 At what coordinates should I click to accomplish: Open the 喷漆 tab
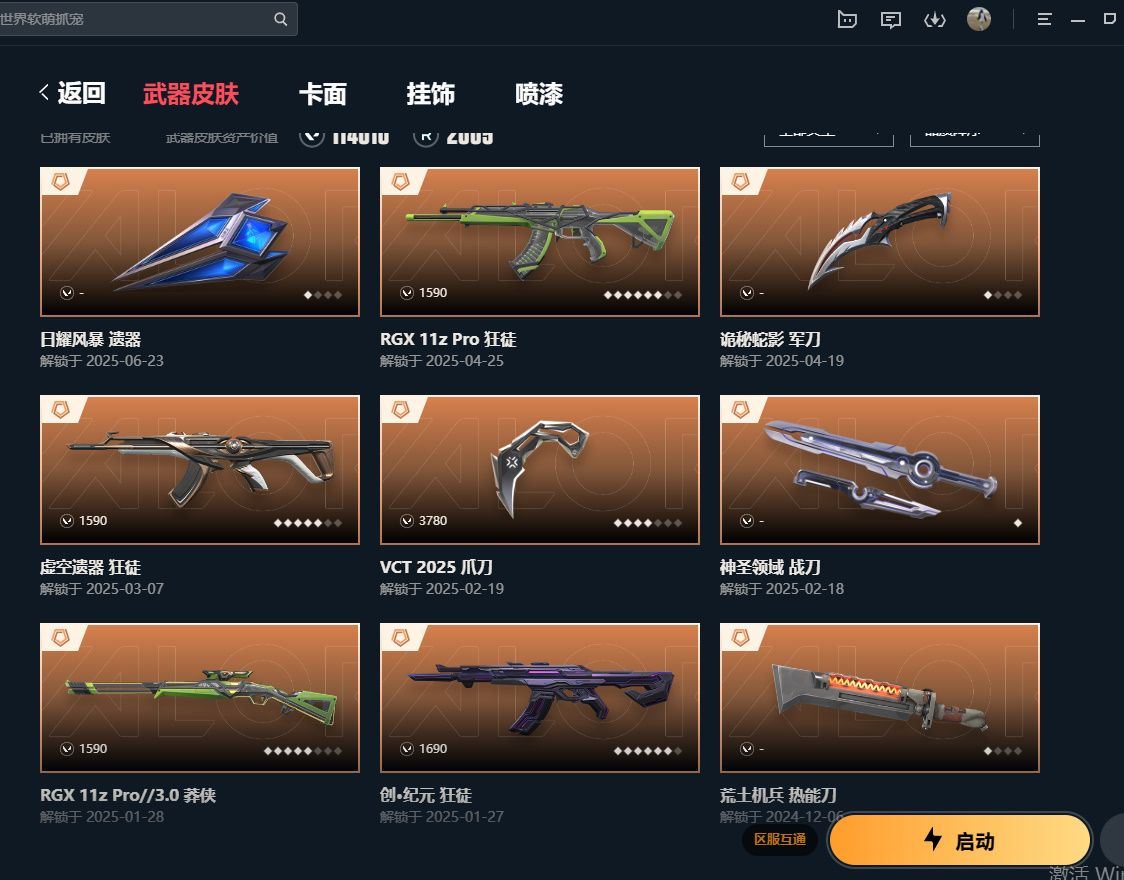click(x=539, y=94)
